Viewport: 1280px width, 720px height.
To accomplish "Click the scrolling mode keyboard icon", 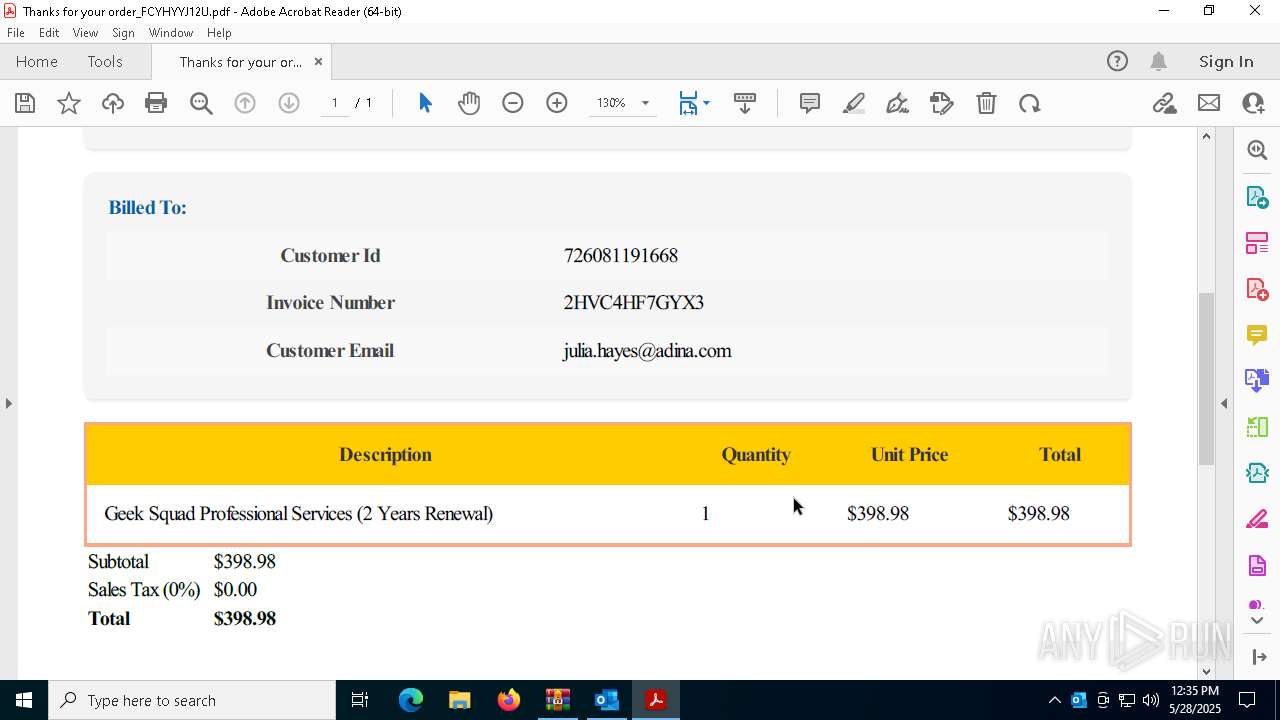I will 745,103.
